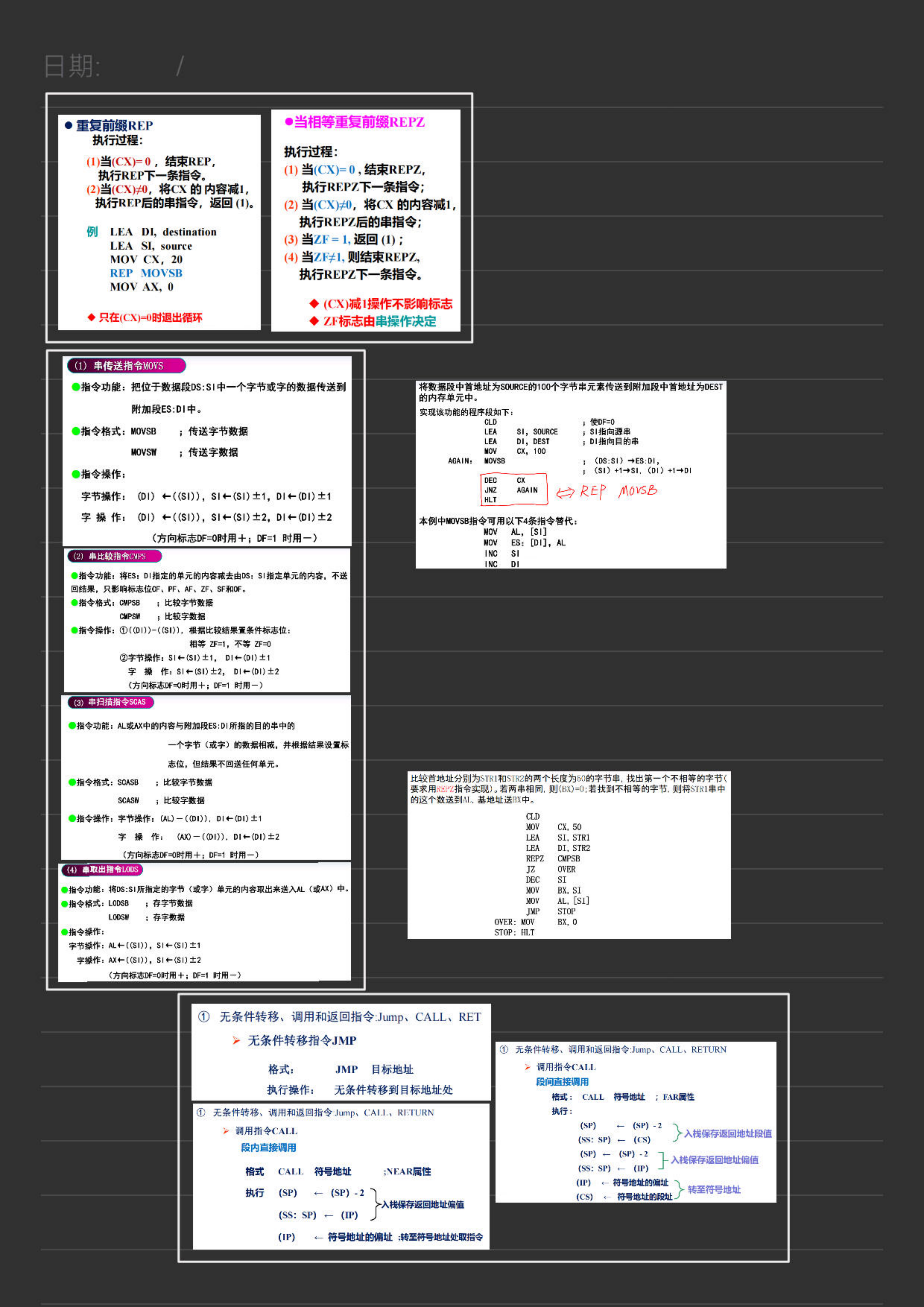The width and height of the screenshot is (924, 1307).
Task: Select the SOURCE-to-DEST 100 bytes example image
Action: click(x=571, y=475)
